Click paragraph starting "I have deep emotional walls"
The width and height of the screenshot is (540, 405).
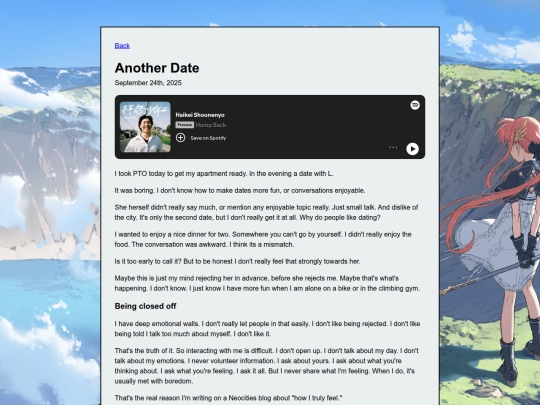267,329
